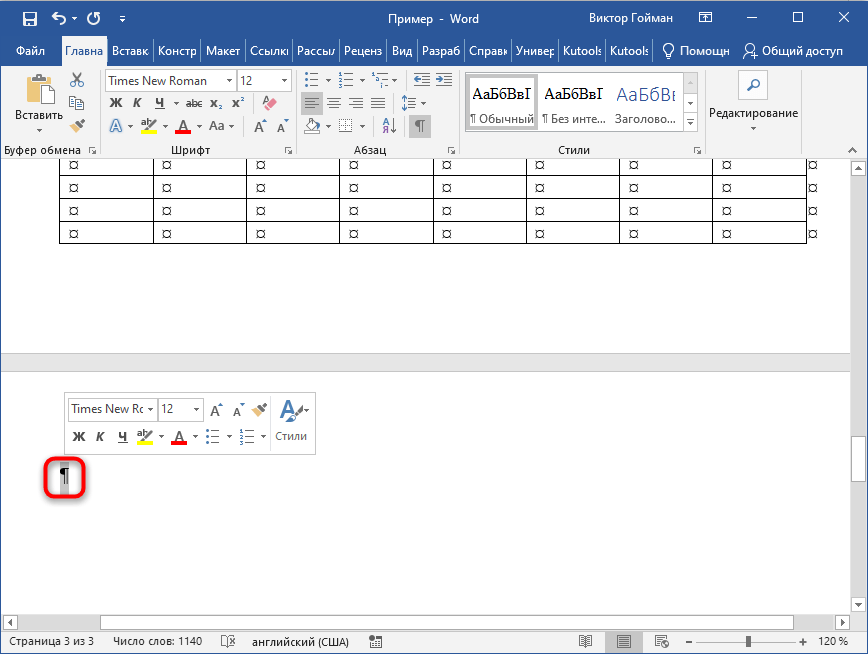Open the Помощник search box
The width and height of the screenshot is (868, 654).
(x=696, y=51)
